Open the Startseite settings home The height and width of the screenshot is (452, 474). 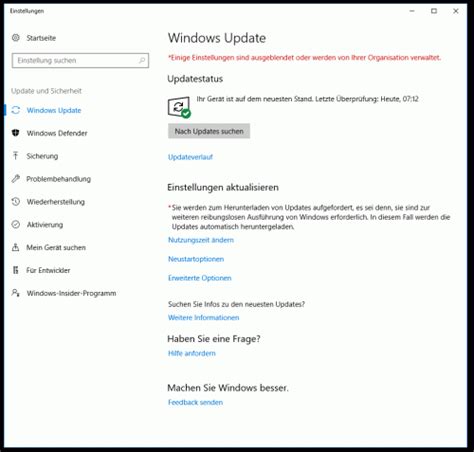click(x=41, y=38)
